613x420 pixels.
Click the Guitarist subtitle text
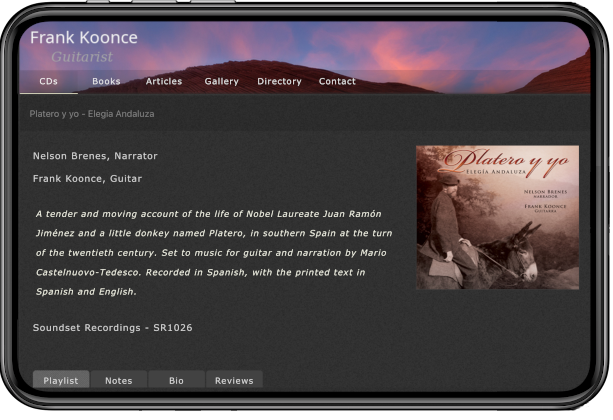(82, 57)
